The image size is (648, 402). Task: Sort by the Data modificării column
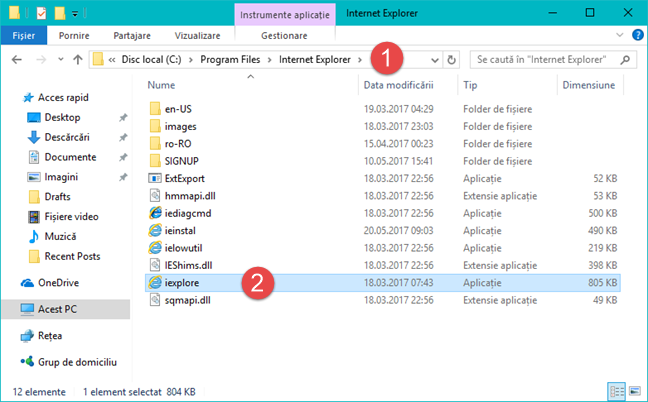tap(398, 85)
